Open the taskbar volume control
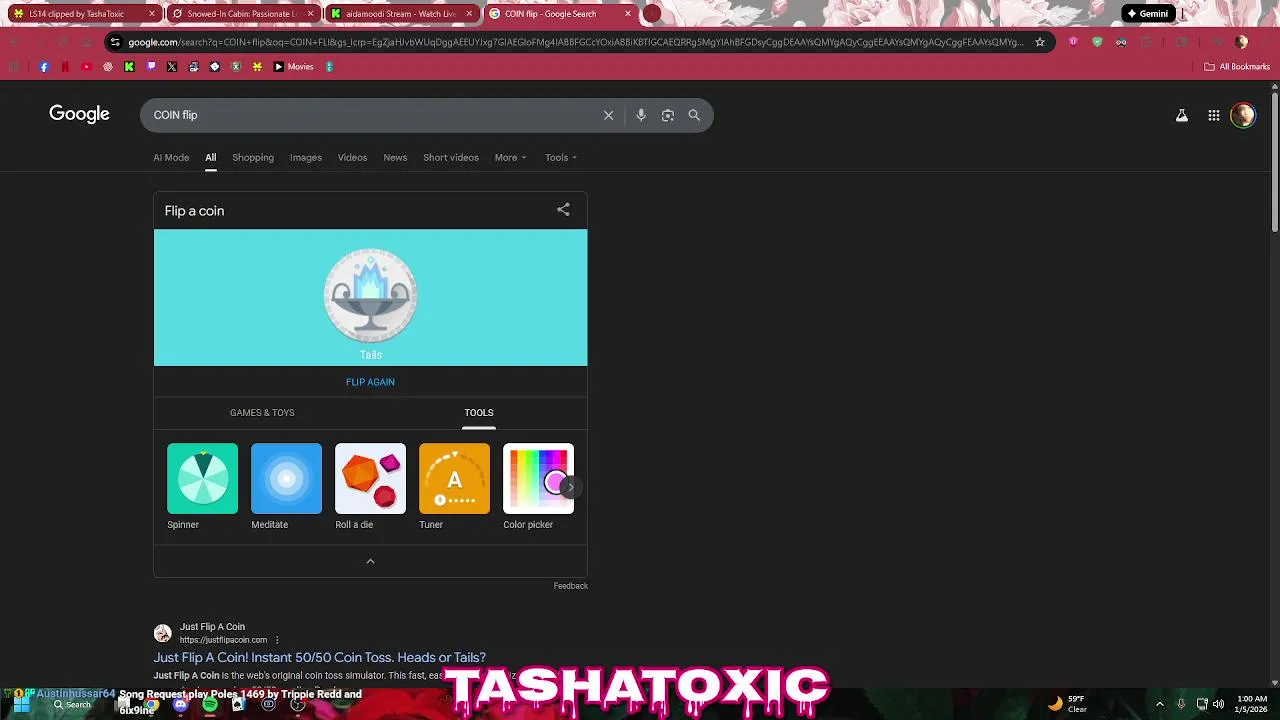The height and width of the screenshot is (720, 1280). click(1218, 704)
